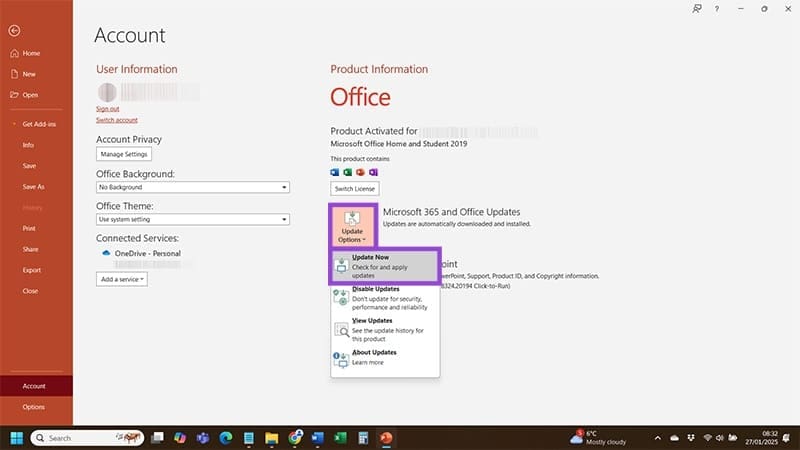Expand the Add a service dropdown

pyautogui.click(x=122, y=279)
